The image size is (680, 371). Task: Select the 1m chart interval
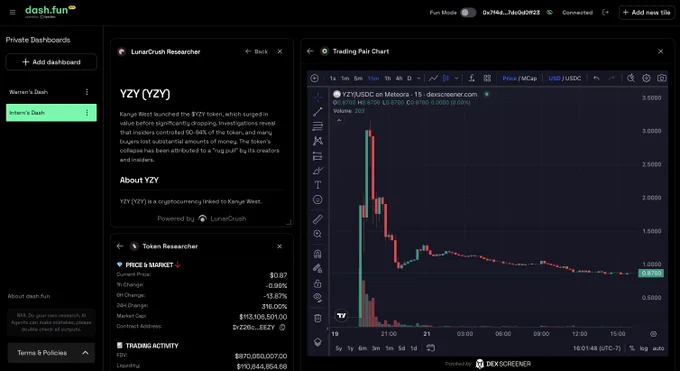[x=345, y=79]
